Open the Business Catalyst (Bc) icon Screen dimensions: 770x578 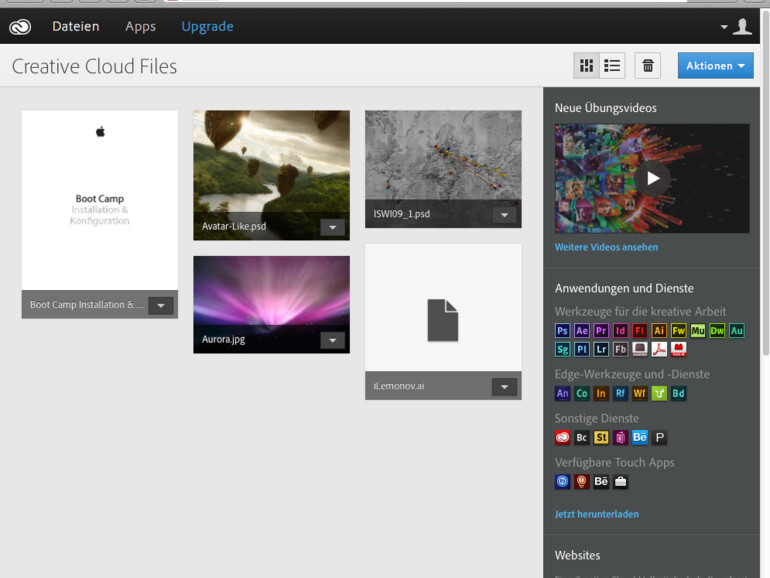pyautogui.click(x=581, y=437)
